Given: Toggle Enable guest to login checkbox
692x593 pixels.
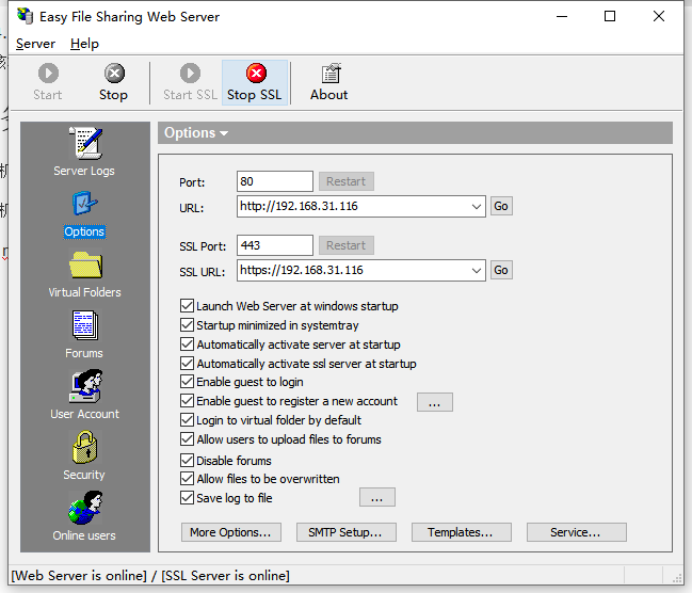Looking at the screenshot, I should tap(187, 382).
